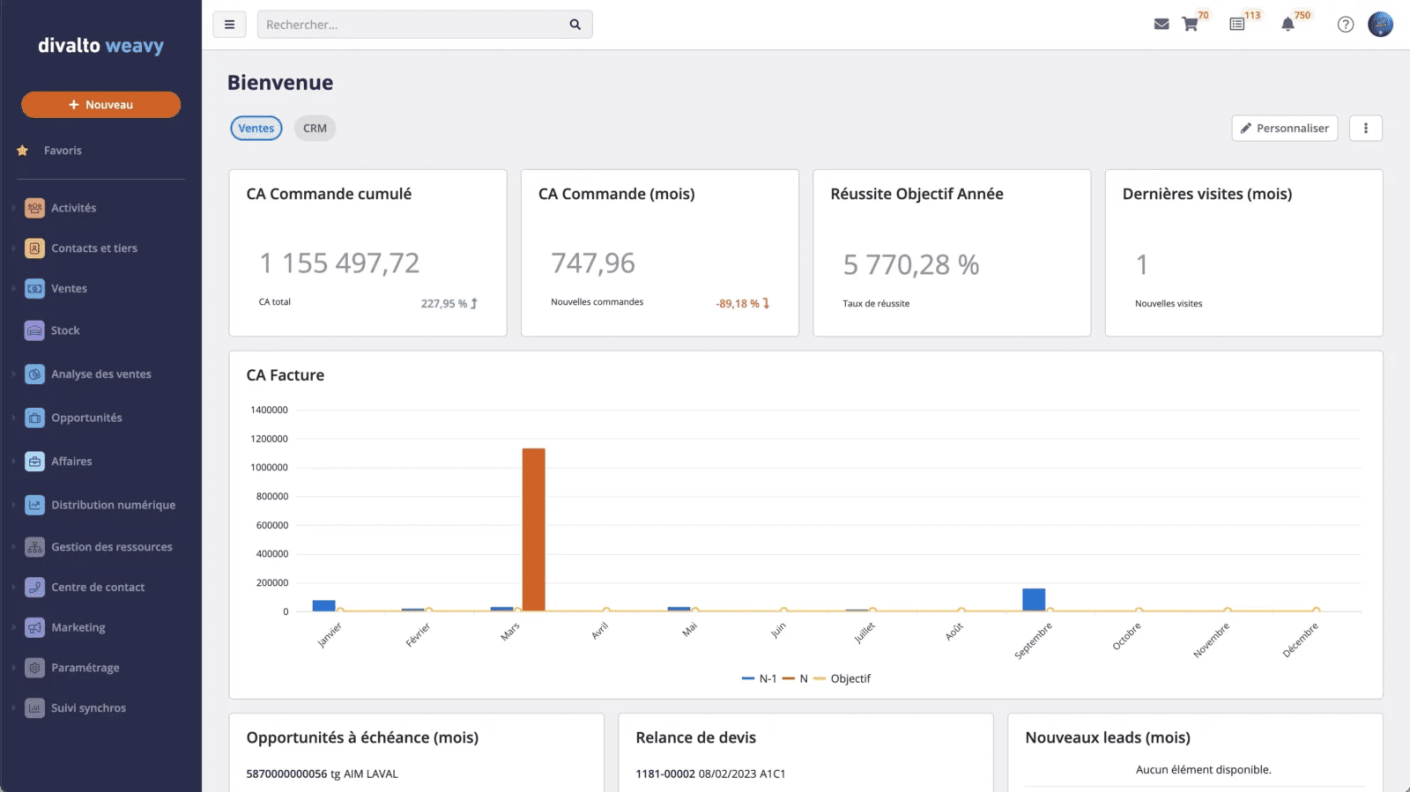
Task: Click the orange Nouveau button
Action: (x=101, y=105)
